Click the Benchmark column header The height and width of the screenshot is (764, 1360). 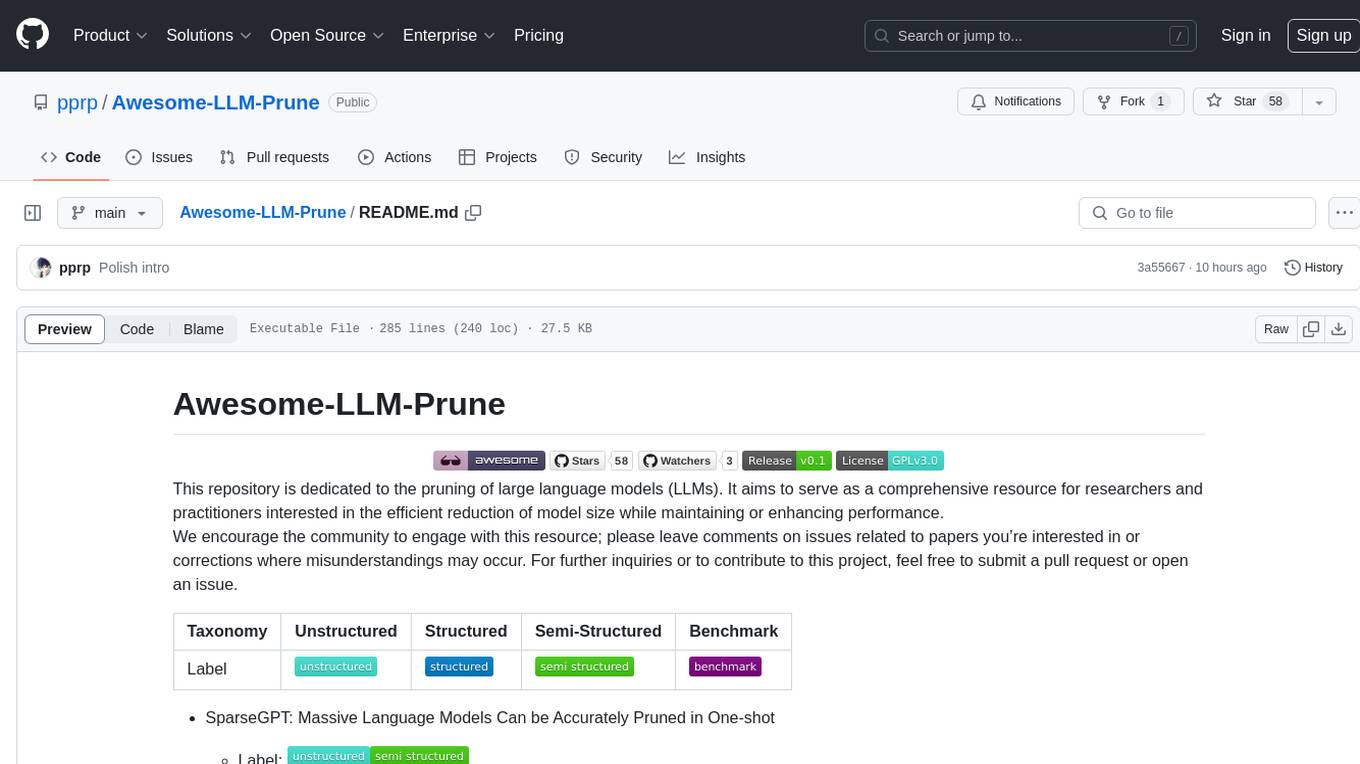[x=734, y=631]
